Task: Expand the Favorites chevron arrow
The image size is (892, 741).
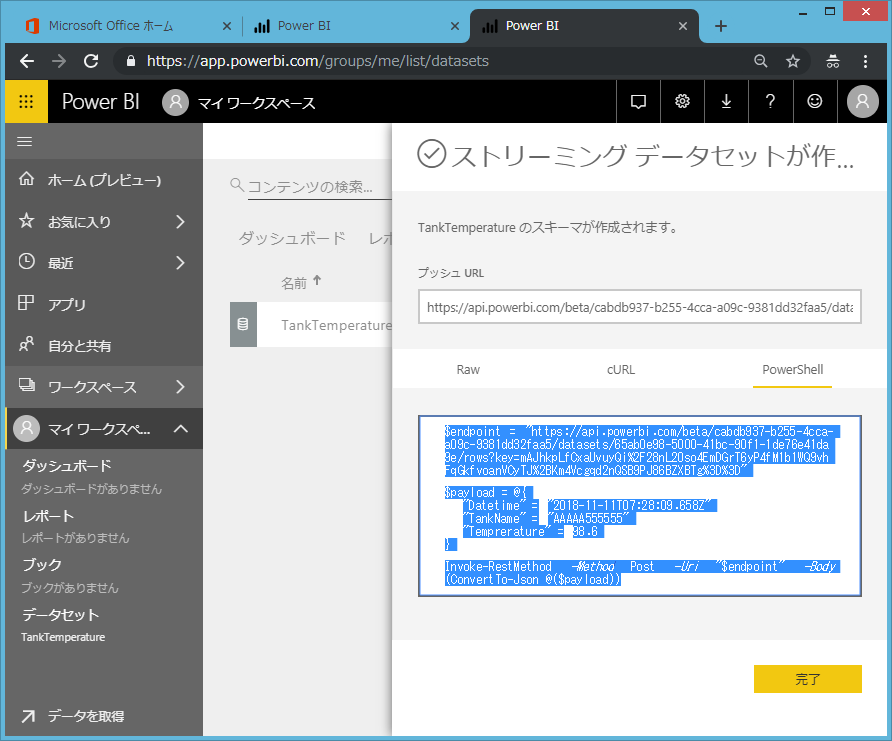Action: coord(180,222)
